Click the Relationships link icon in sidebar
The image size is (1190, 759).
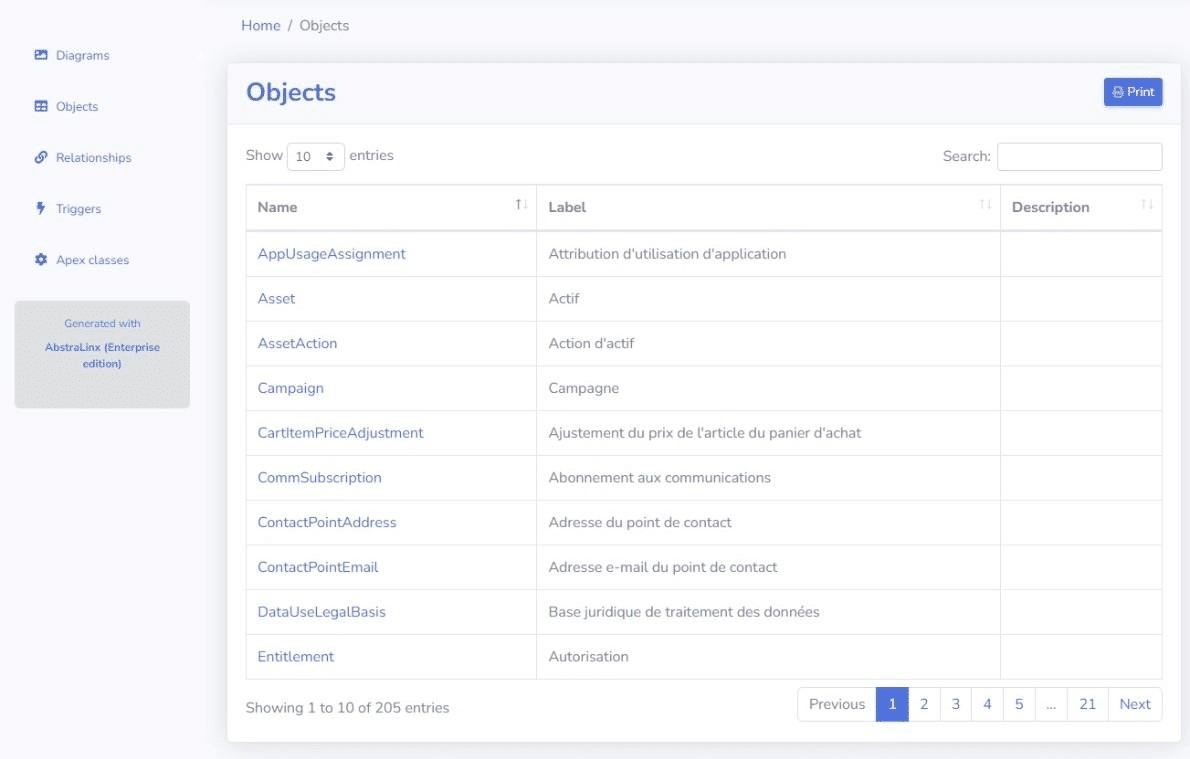tap(41, 157)
